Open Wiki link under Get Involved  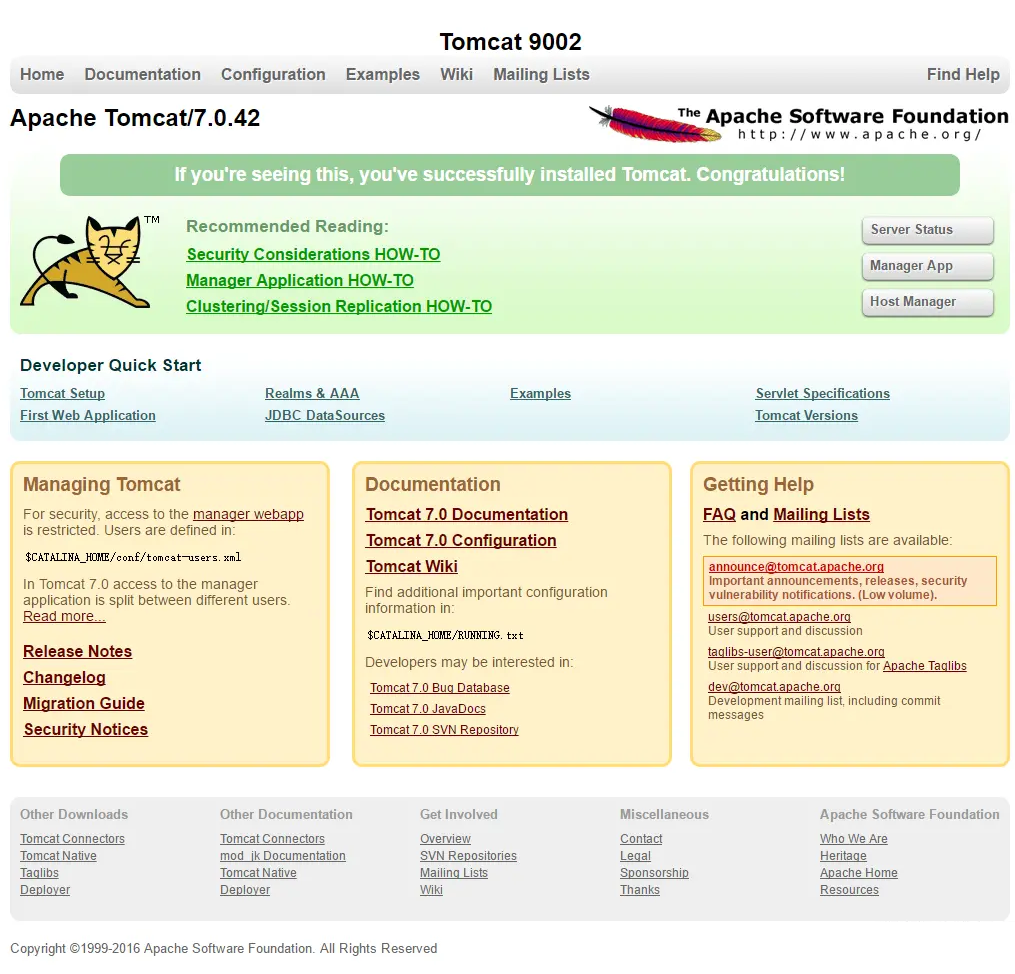(x=431, y=890)
